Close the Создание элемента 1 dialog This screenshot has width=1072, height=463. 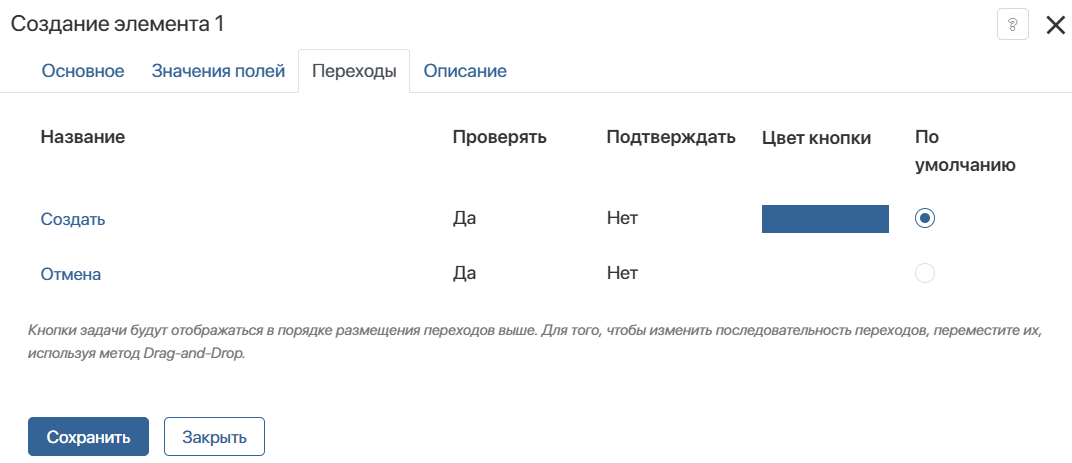point(1056,25)
